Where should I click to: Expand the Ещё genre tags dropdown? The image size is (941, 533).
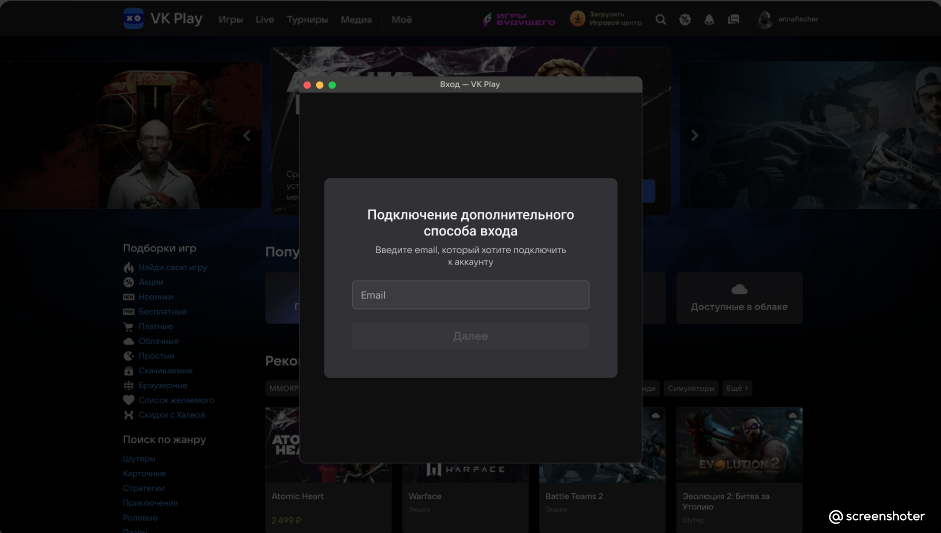[x=737, y=388]
